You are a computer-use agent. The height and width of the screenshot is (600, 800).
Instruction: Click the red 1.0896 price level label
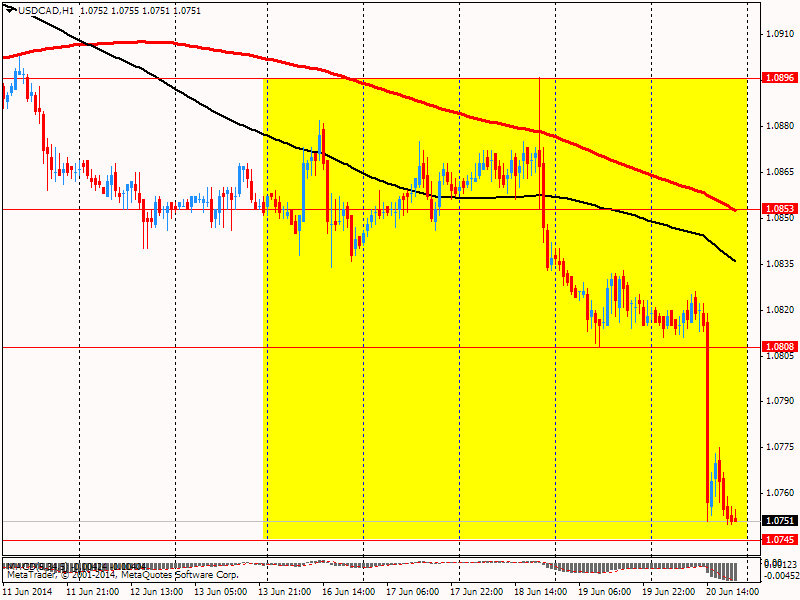click(779, 78)
